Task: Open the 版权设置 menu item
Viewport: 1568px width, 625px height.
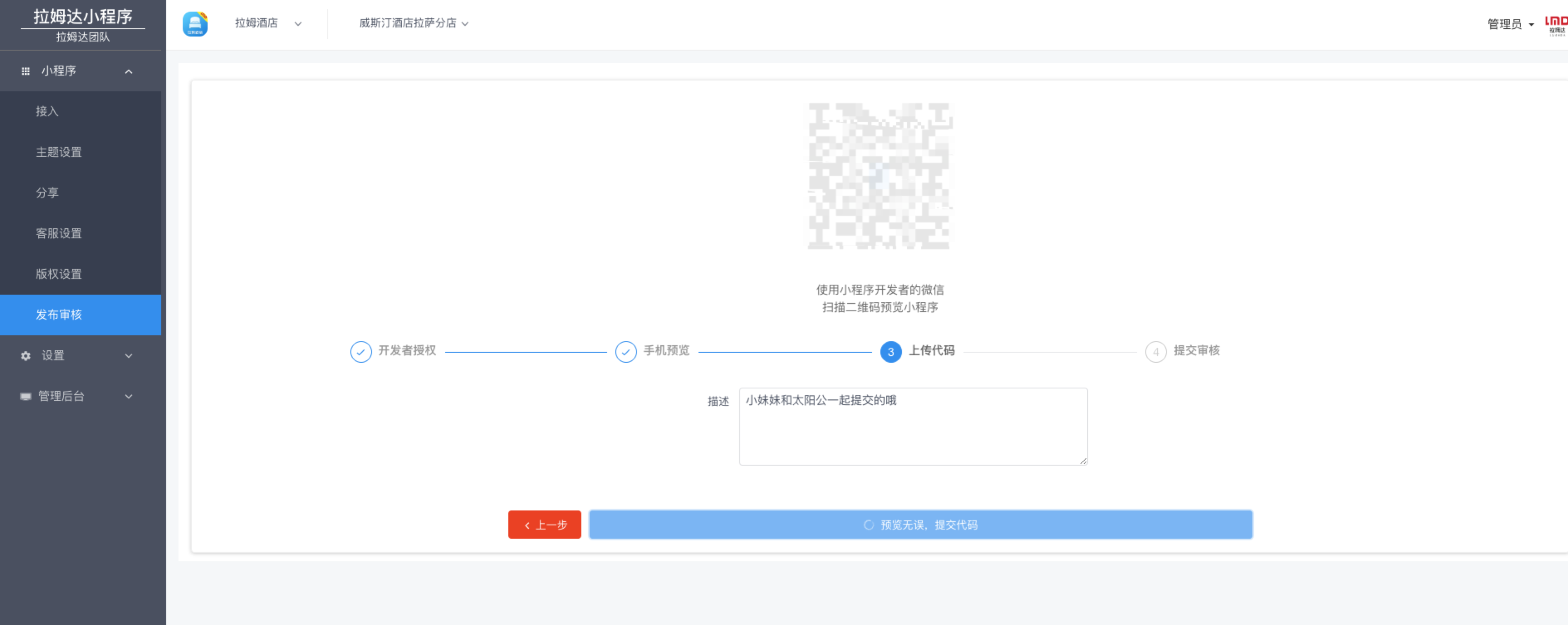Action: click(81, 274)
